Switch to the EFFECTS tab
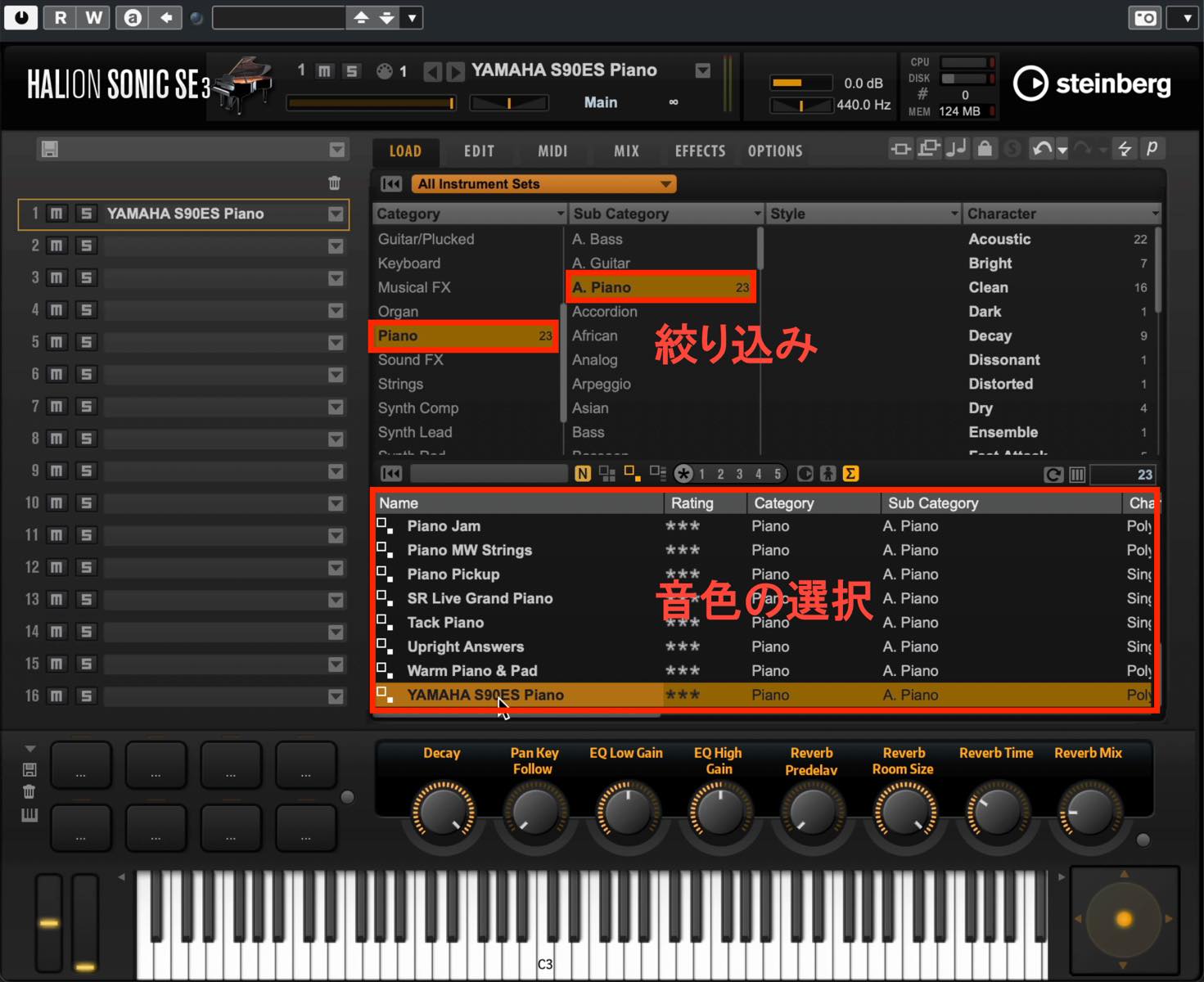The height and width of the screenshot is (982, 1204). (700, 151)
